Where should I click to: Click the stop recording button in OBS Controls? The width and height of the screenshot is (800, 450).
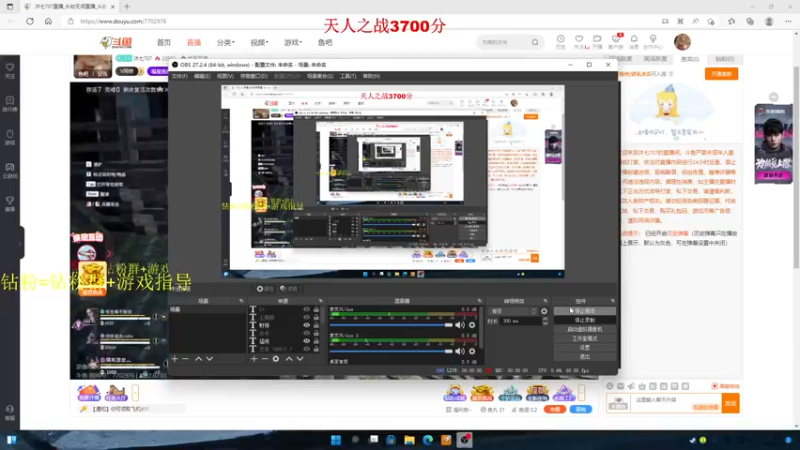[585, 320]
